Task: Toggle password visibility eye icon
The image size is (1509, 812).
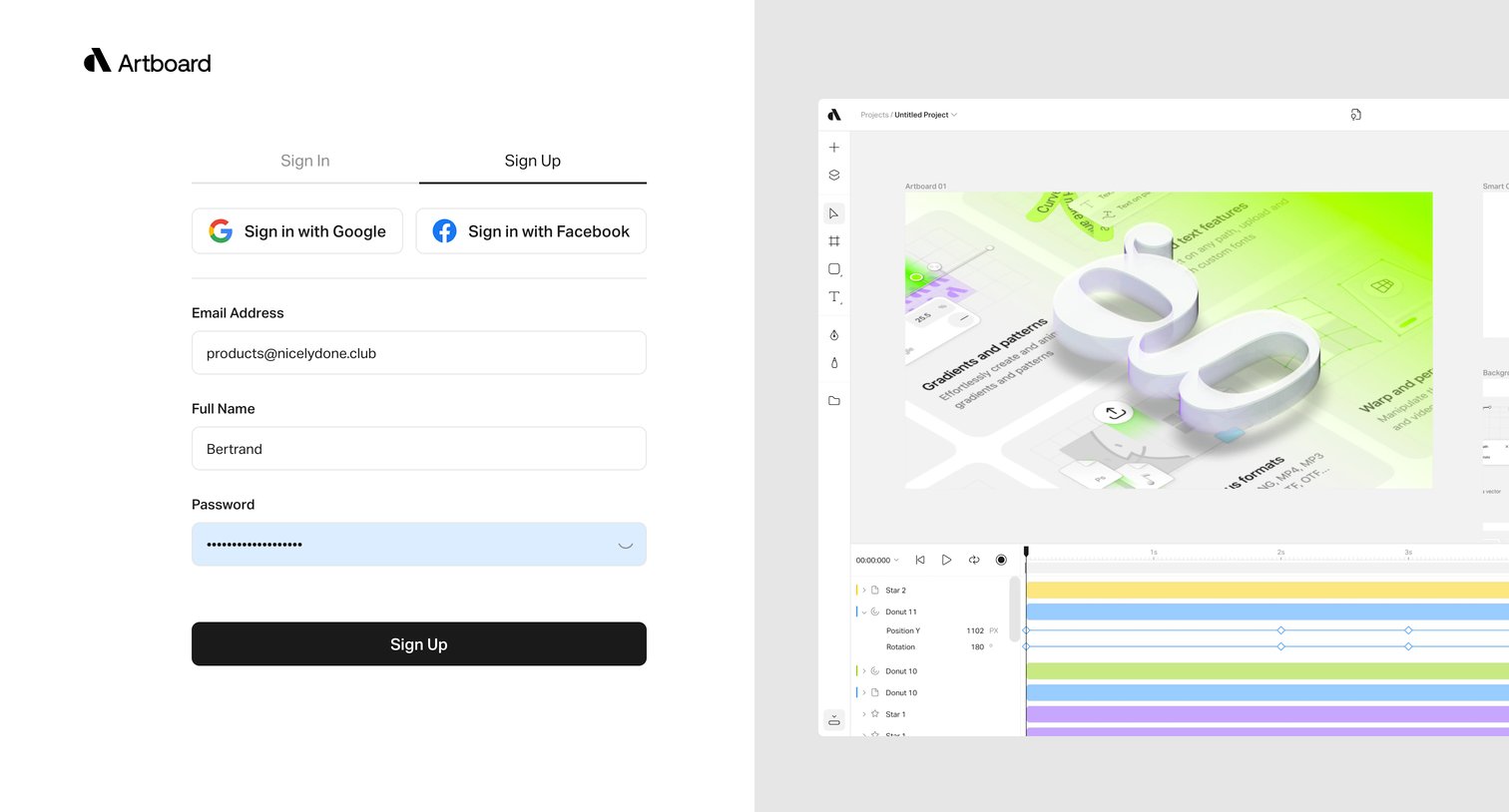Action: (626, 545)
